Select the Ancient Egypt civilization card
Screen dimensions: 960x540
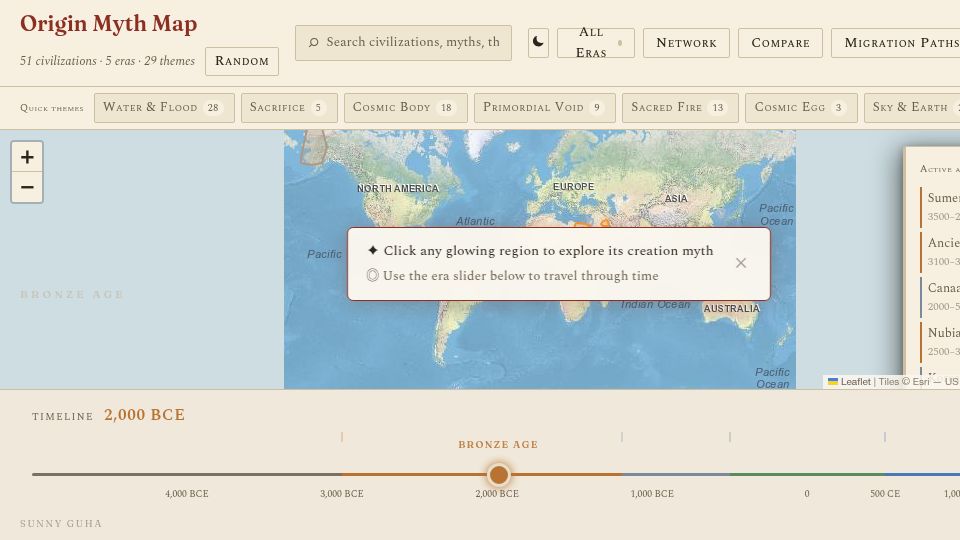coord(940,251)
